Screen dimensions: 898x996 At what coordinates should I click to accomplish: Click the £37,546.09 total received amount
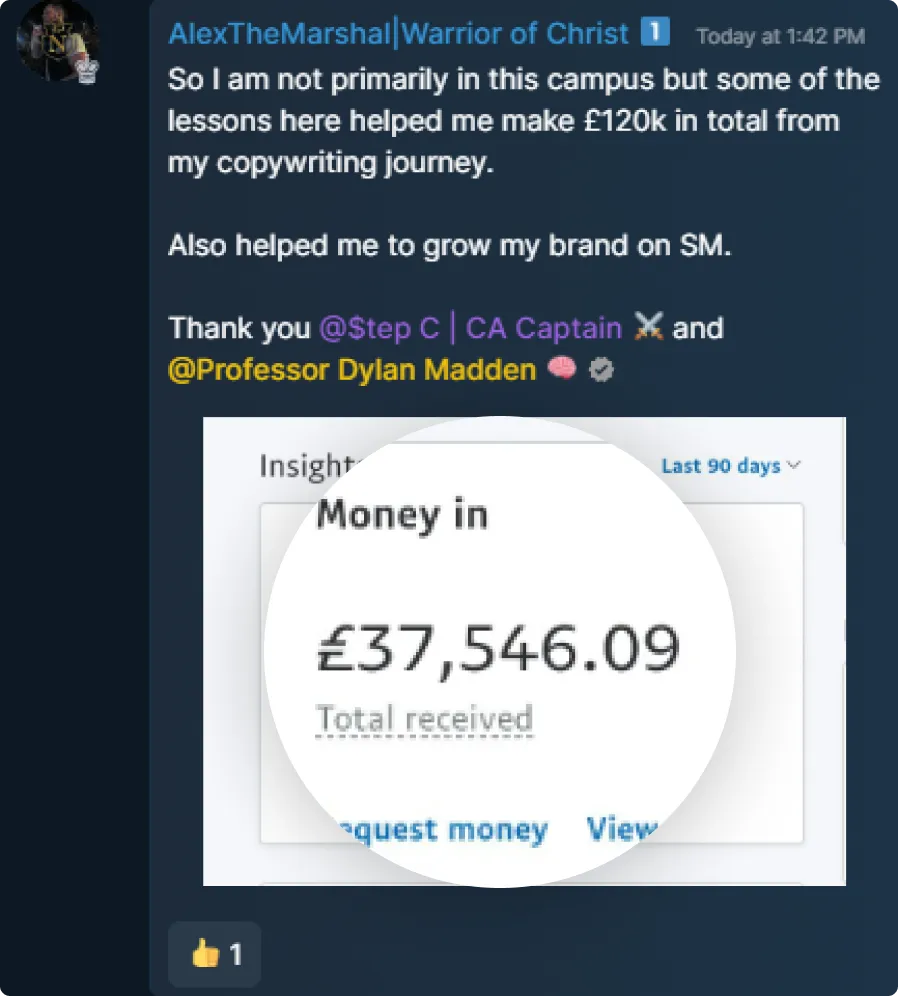tap(498, 646)
